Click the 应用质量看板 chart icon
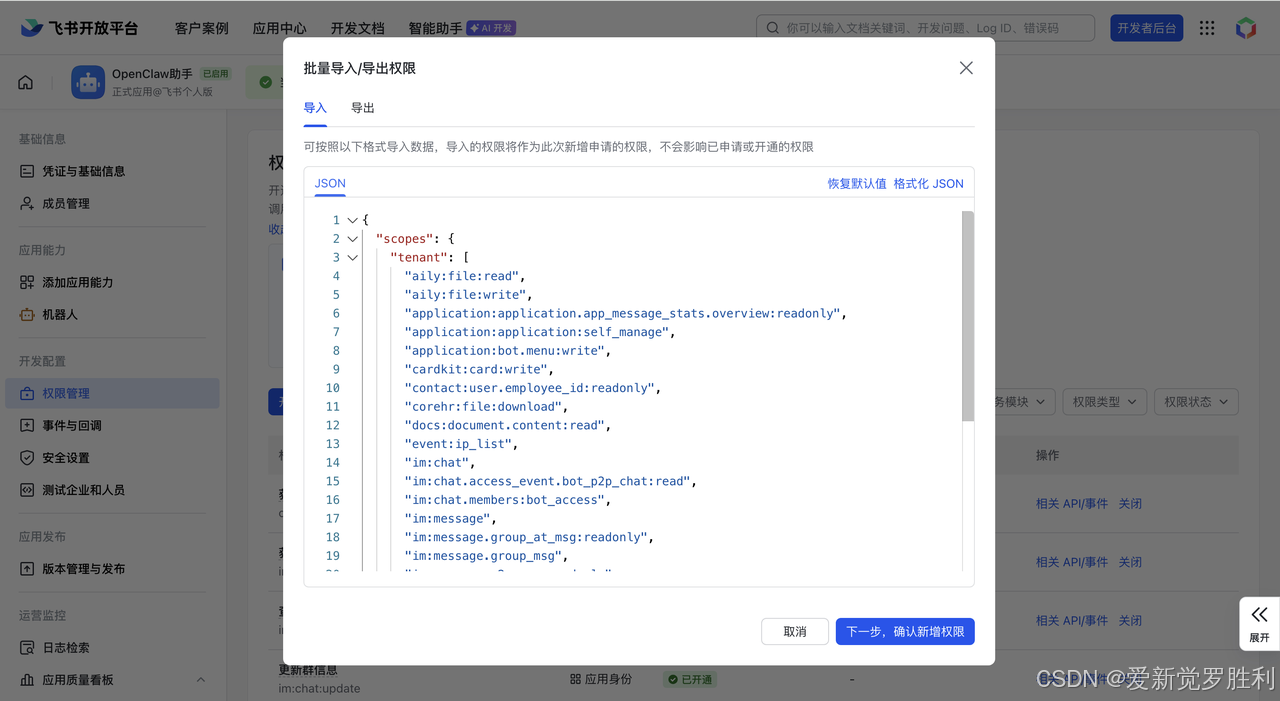The image size is (1280, 701). tap(27, 679)
